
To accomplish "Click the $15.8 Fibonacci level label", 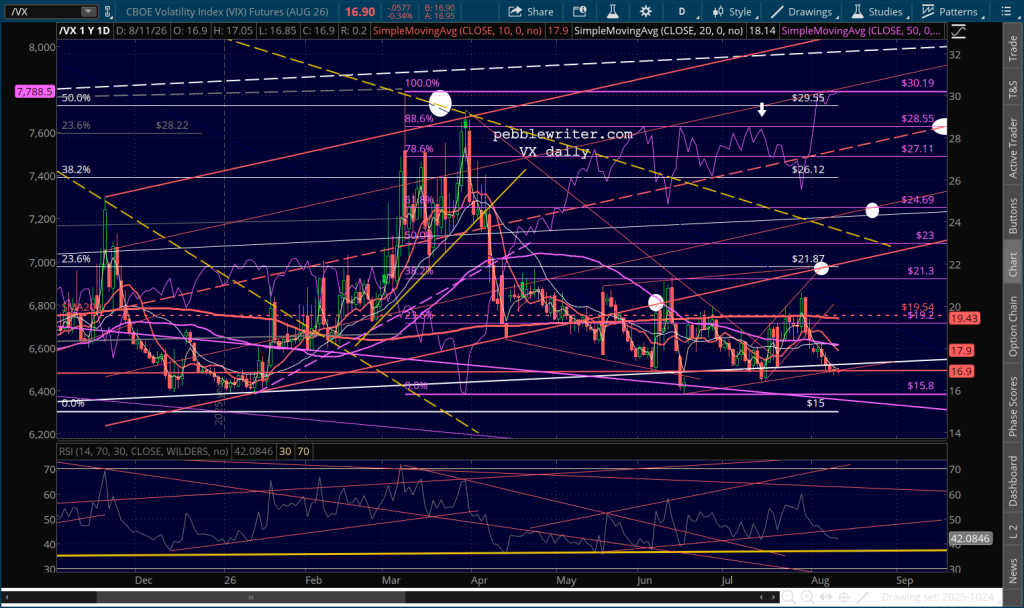I will click(x=920, y=385).
